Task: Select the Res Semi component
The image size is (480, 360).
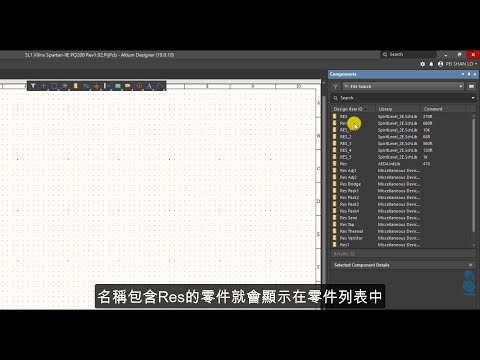Action: 402,218
